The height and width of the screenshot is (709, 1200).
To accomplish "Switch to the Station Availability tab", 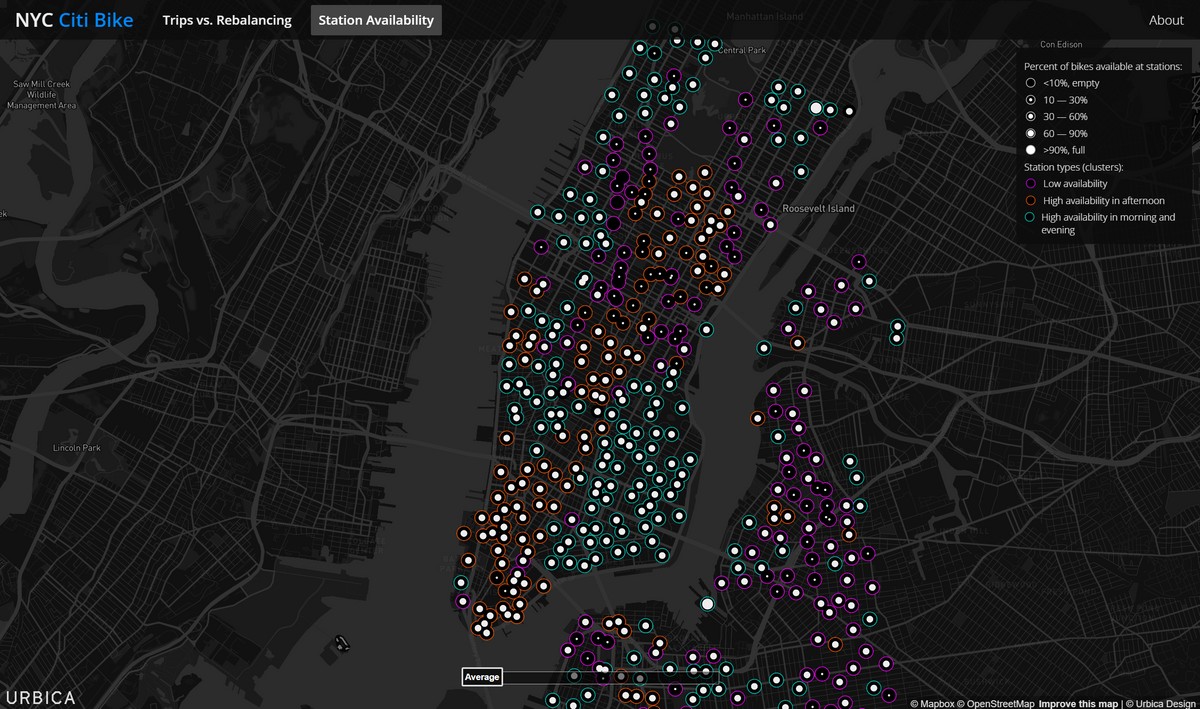I will 376,20.
